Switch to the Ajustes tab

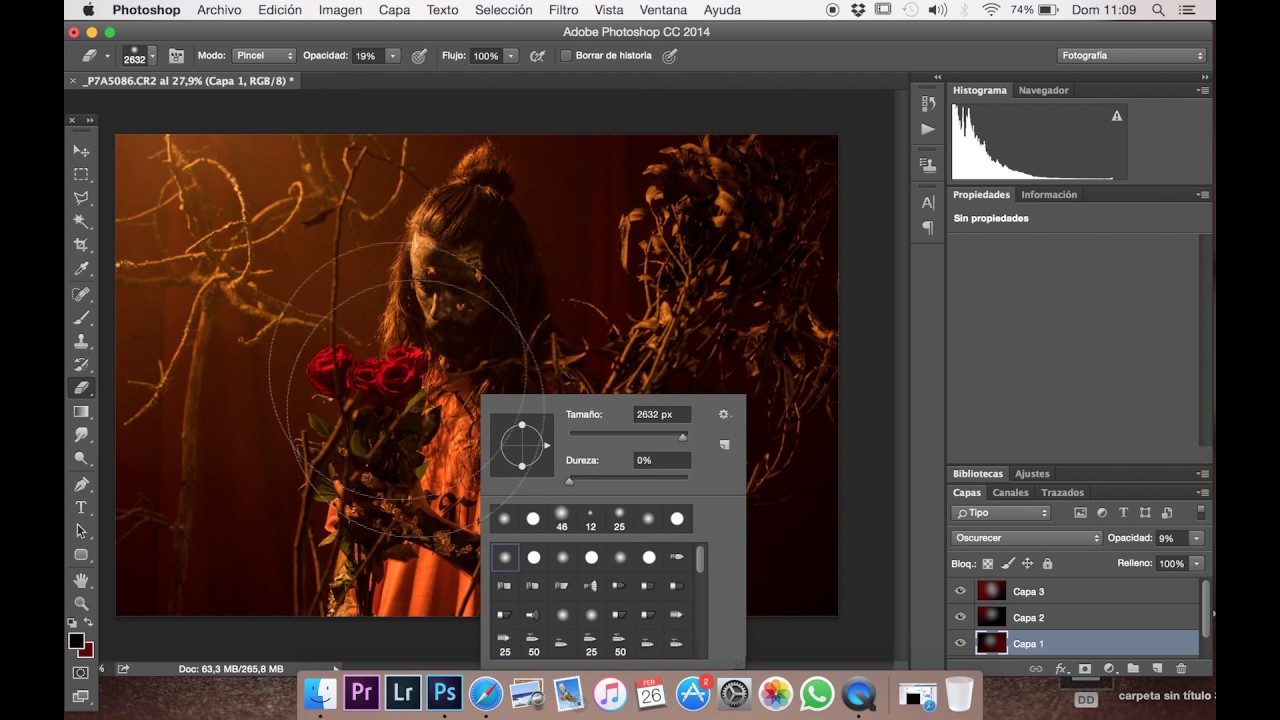(1032, 474)
